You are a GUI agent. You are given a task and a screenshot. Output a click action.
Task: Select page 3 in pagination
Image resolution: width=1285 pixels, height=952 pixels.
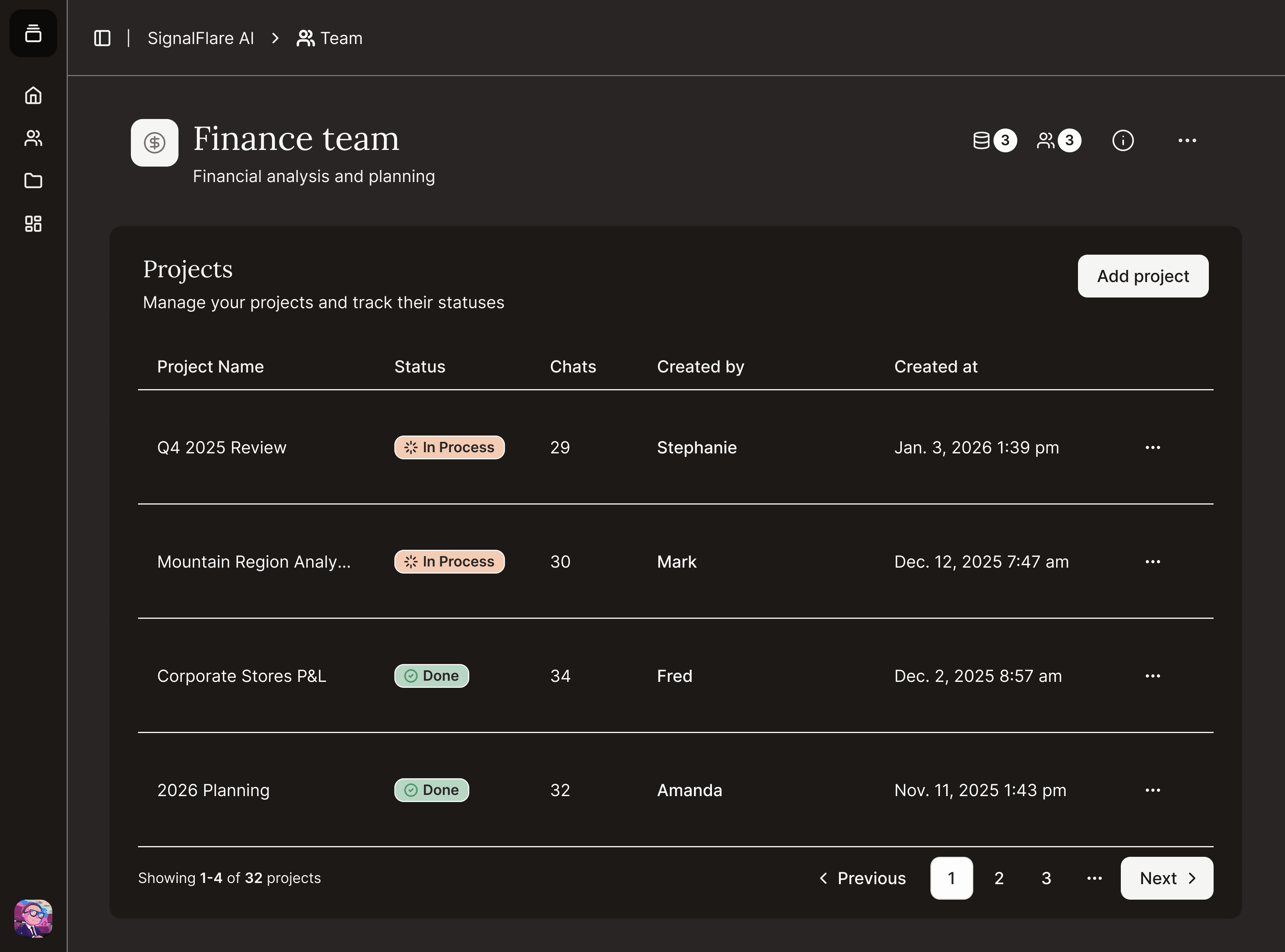[1046, 878]
